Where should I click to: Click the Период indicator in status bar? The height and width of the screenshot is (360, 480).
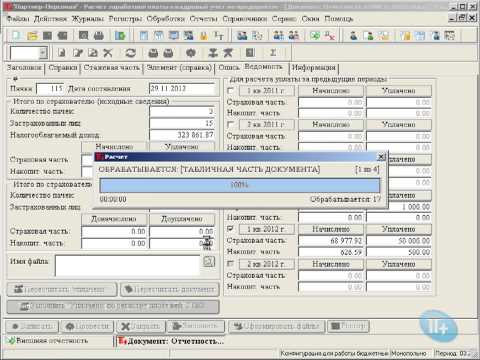456,353
